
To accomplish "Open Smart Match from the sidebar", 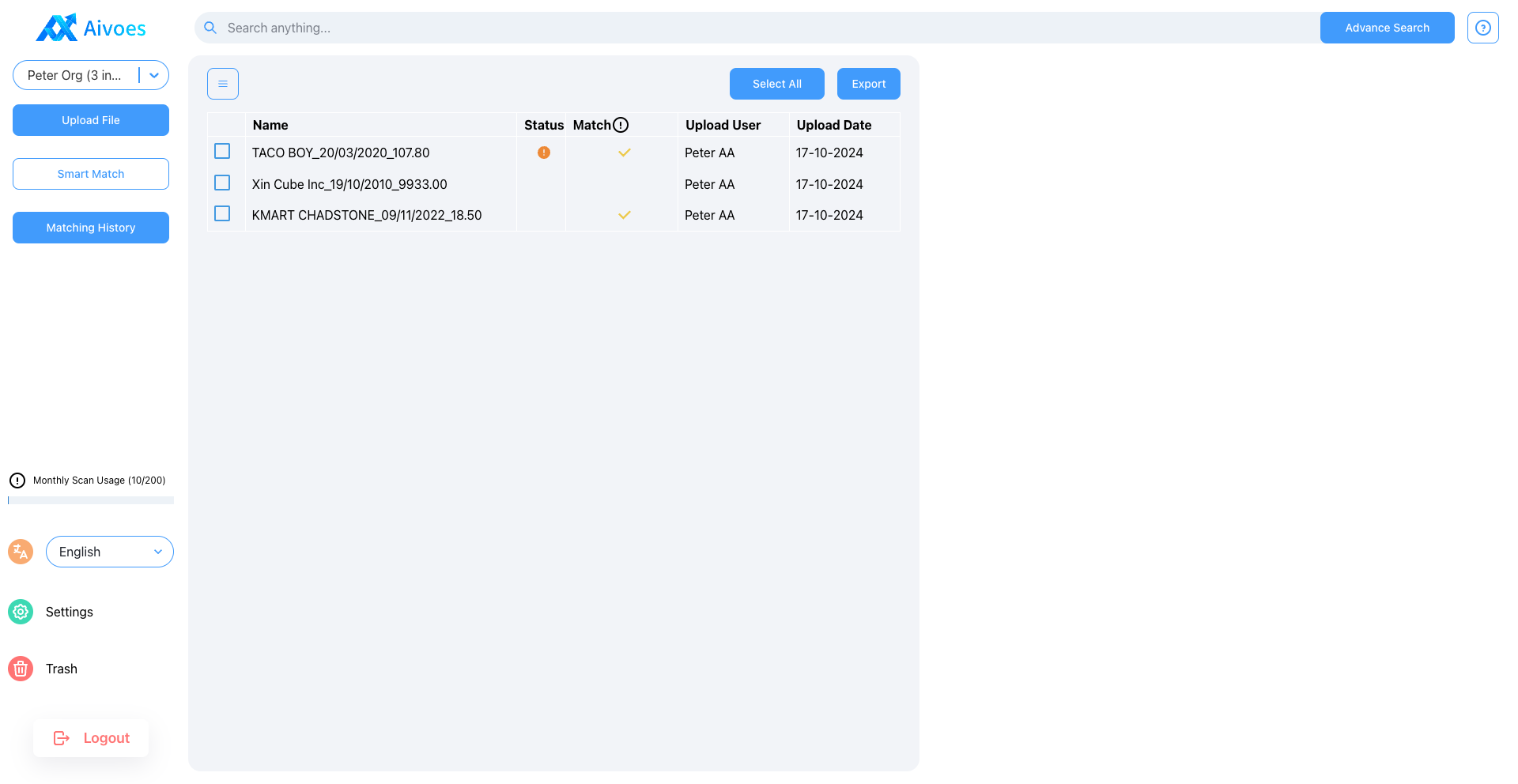I will pyautogui.click(x=91, y=174).
